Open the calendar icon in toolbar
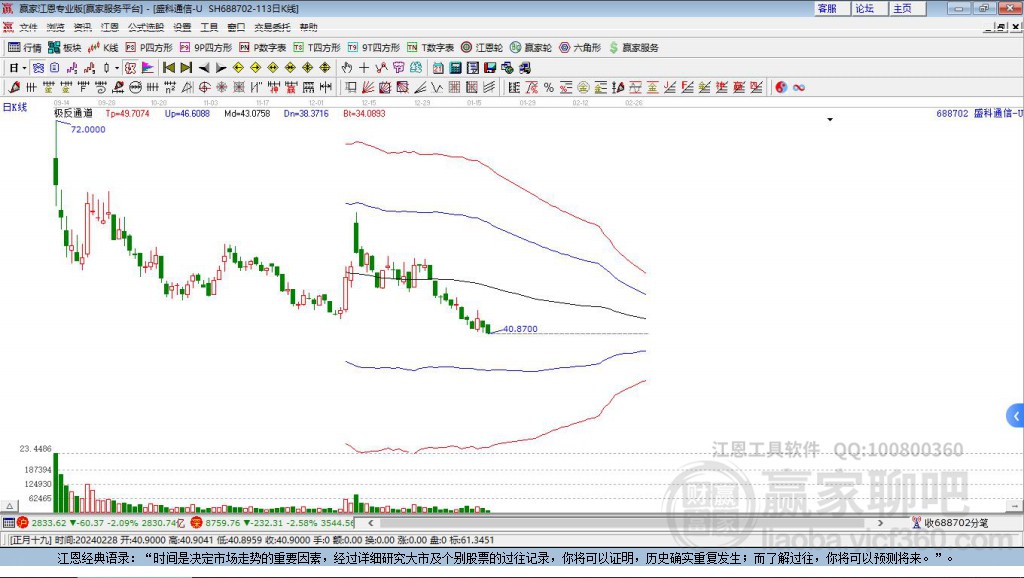 pyautogui.click(x=438, y=68)
